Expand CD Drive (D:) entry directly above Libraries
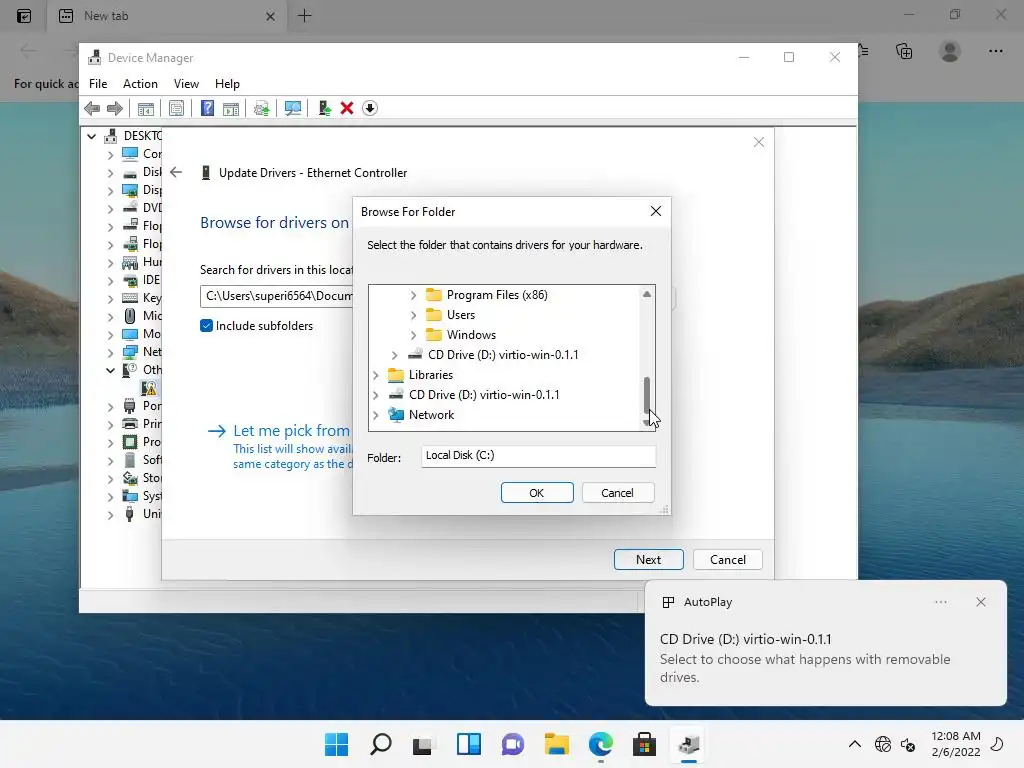 [x=394, y=355]
